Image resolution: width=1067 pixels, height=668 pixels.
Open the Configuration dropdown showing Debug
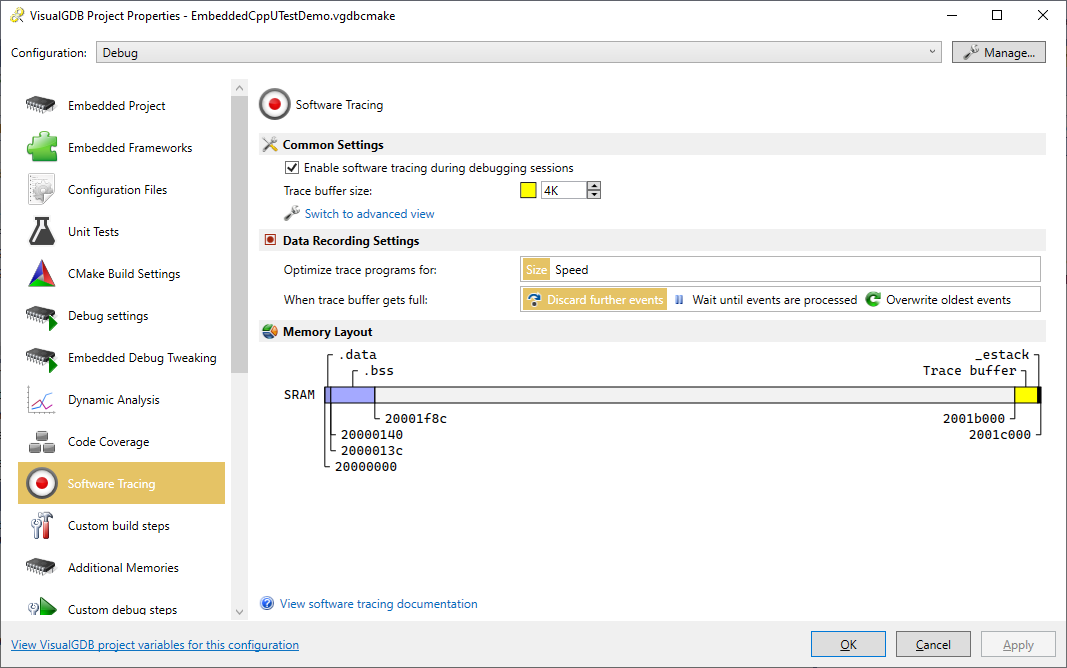(x=519, y=52)
